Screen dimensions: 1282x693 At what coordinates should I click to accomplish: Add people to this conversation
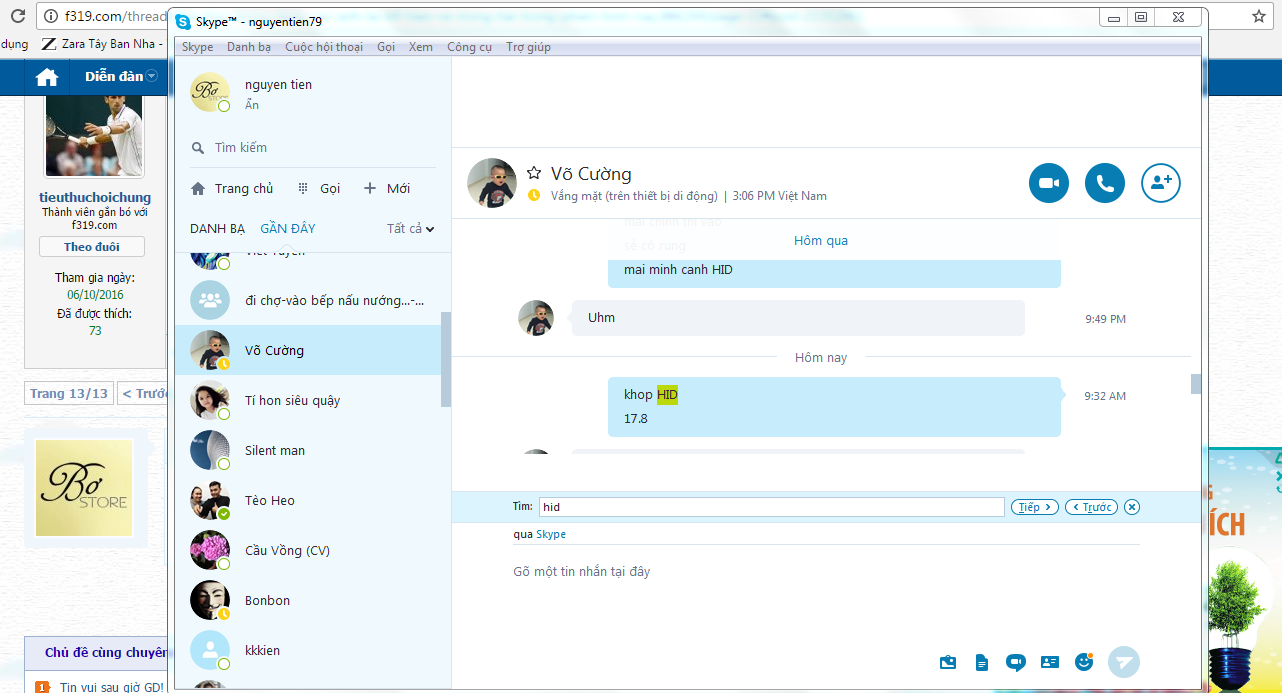(1161, 183)
